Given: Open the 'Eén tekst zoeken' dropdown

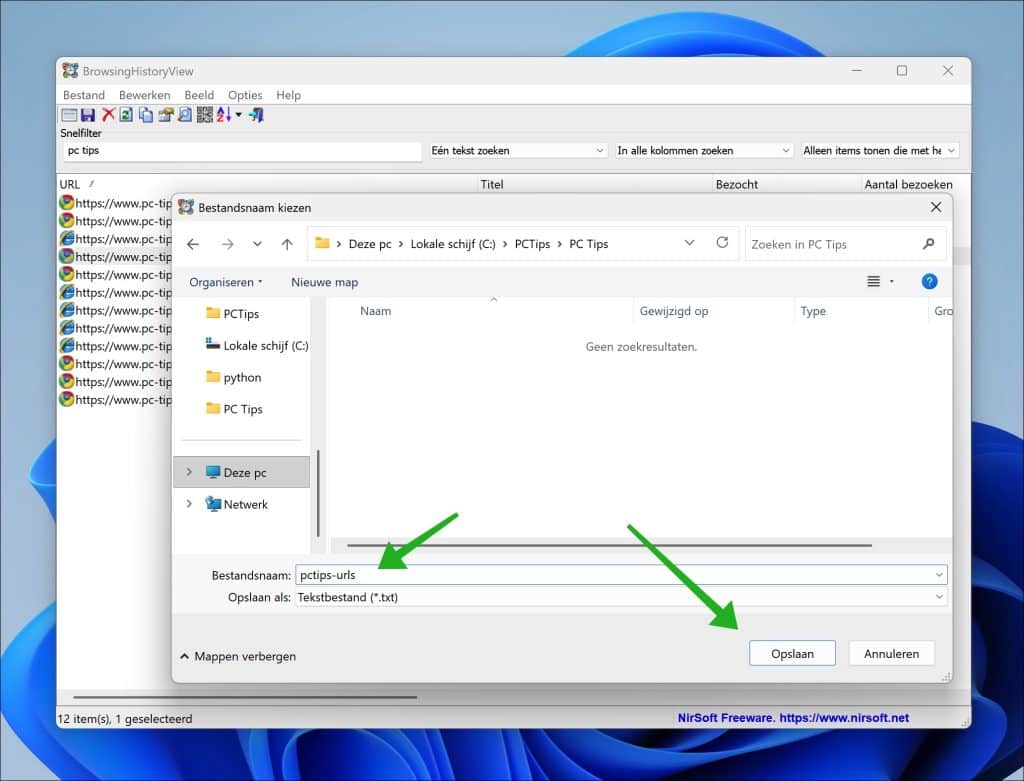Looking at the screenshot, I should pyautogui.click(x=519, y=151).
